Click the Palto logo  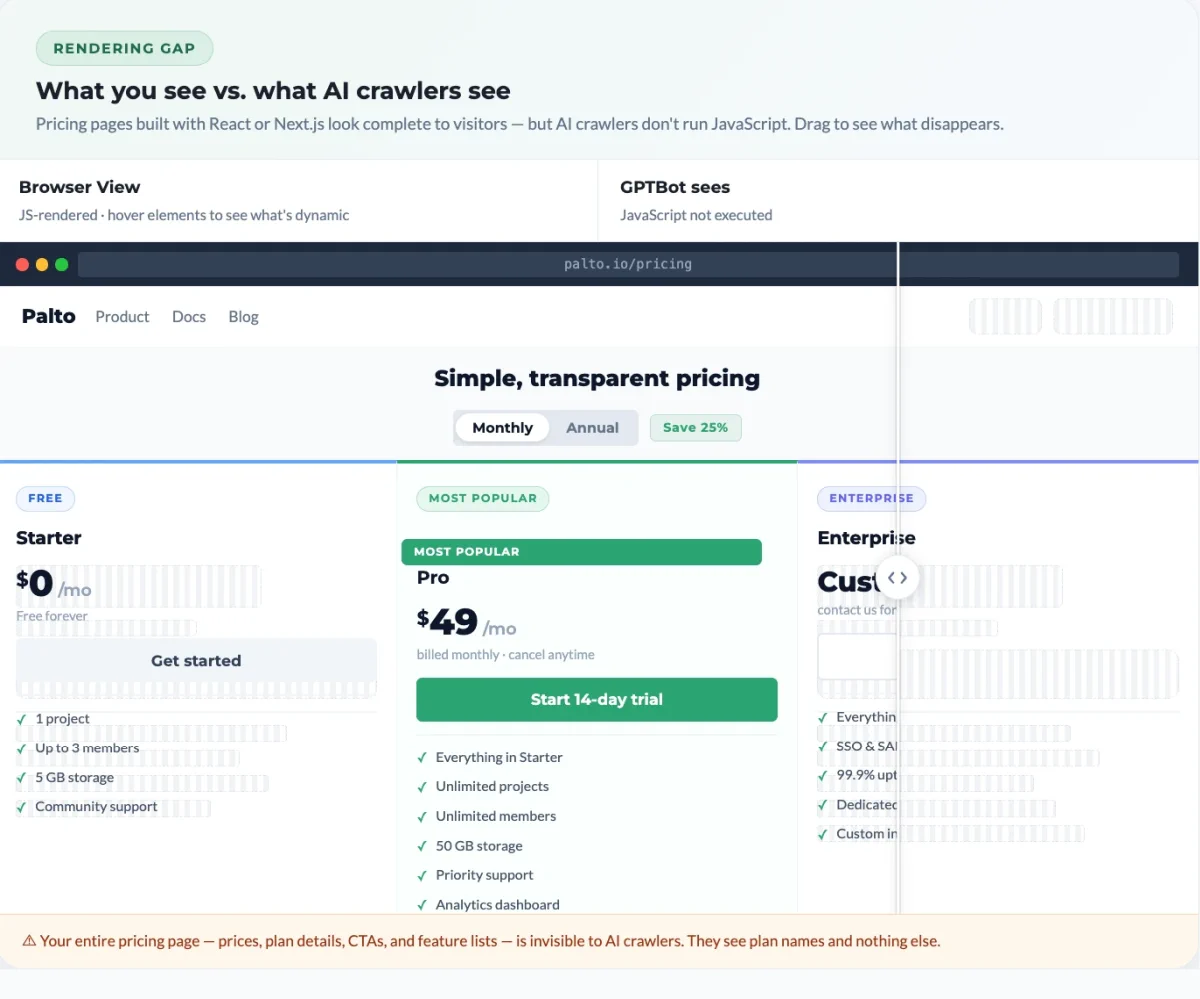click(48, 316)
